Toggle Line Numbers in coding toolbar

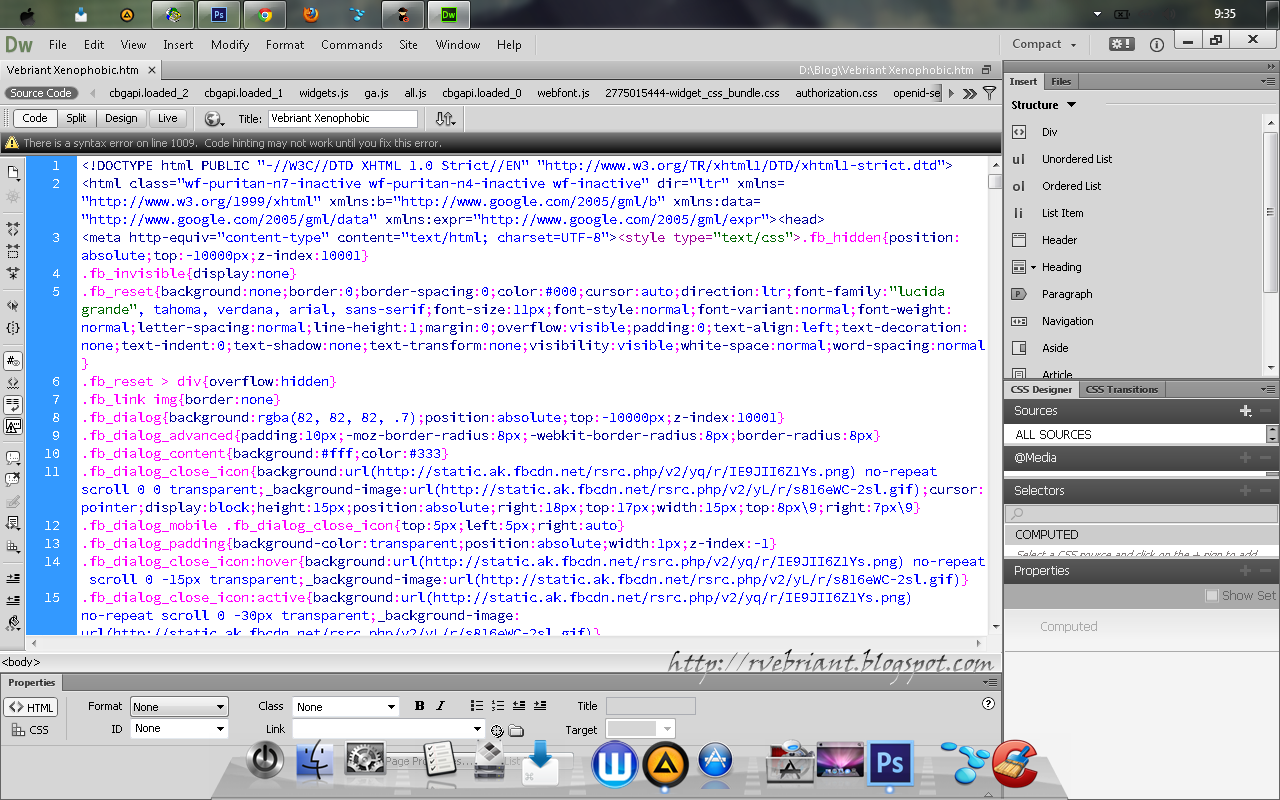click(x=13, y=360)
